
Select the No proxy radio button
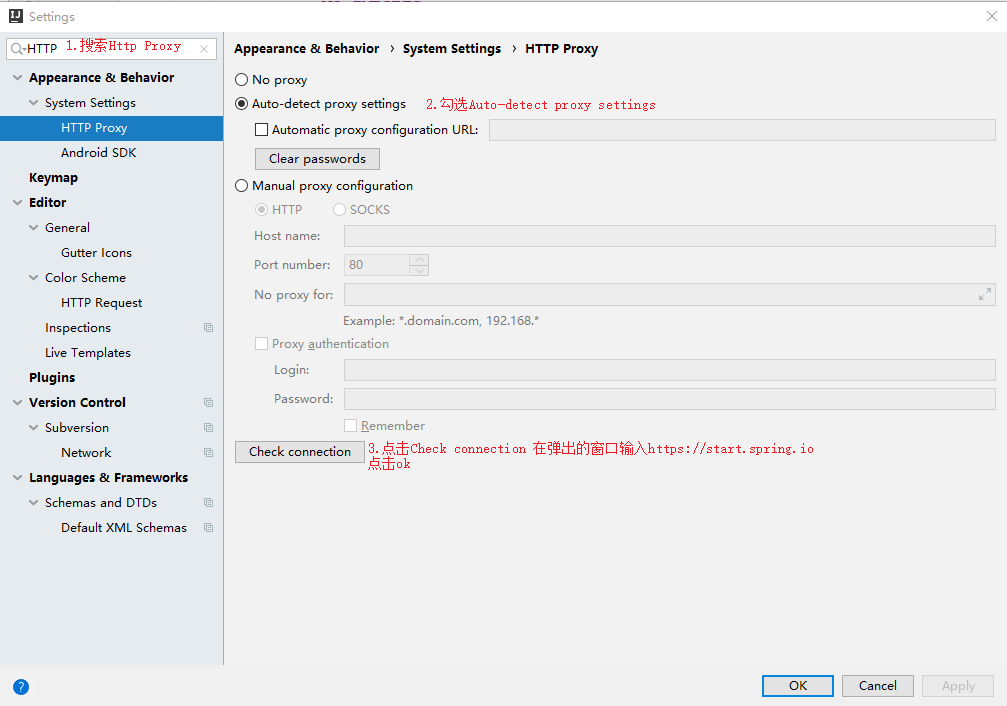pos(240,79)
